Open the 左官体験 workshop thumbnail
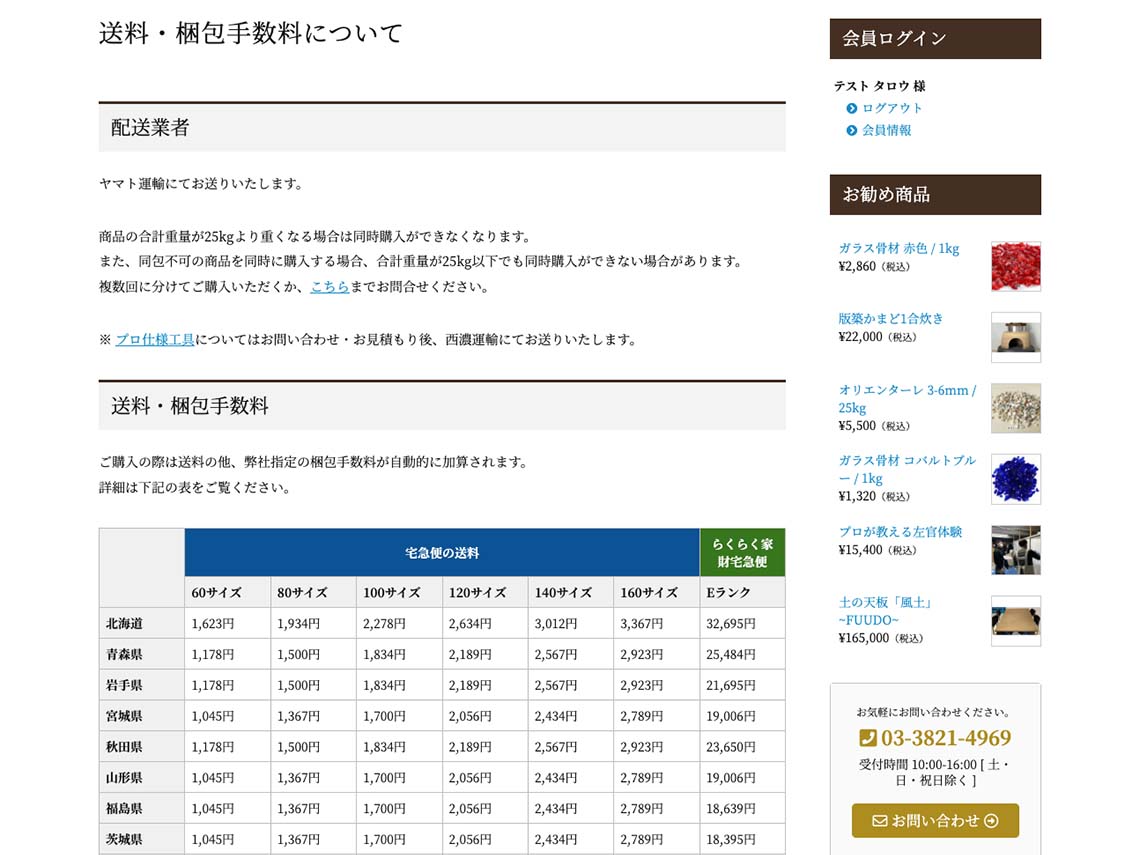The width and height of the screenshot is (1140, 855). [x=1015, y=550]
